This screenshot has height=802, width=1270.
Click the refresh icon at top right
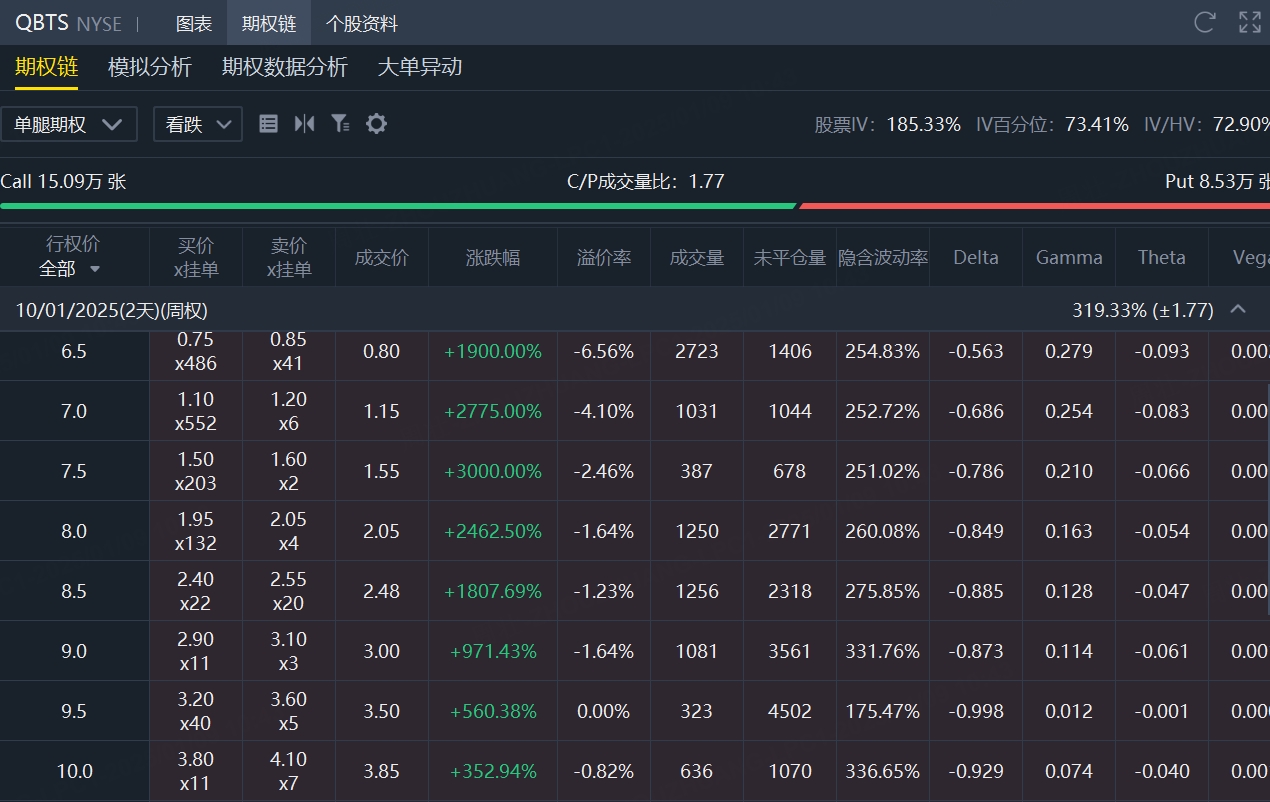1205,22
